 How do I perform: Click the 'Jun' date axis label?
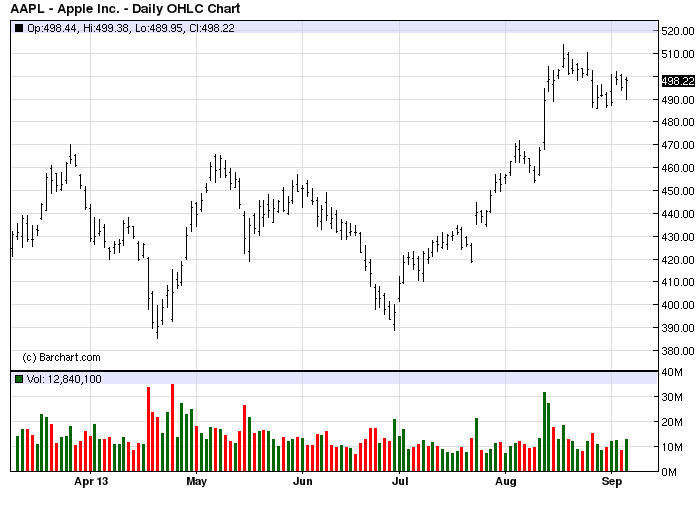coord(302,482)
